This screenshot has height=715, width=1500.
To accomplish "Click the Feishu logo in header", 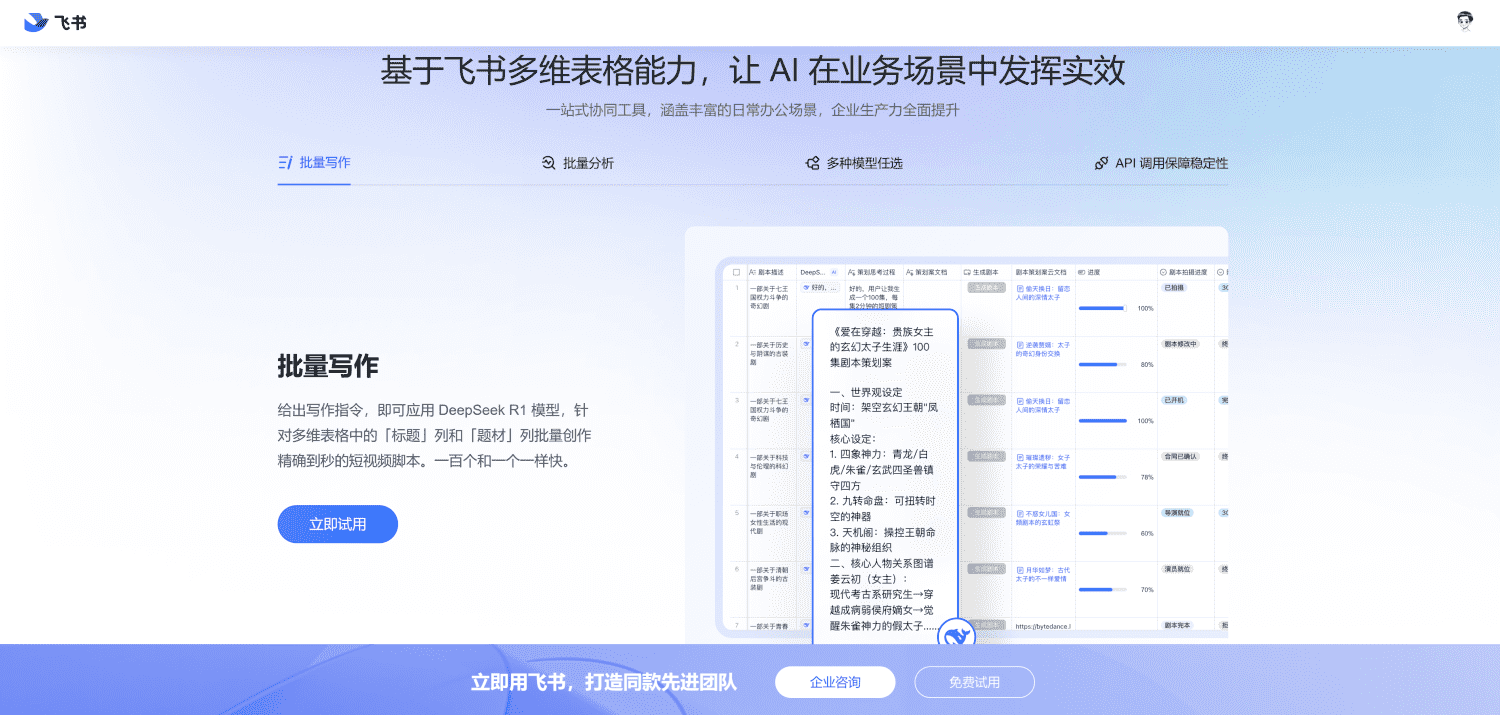I will (x=55, y=22).
